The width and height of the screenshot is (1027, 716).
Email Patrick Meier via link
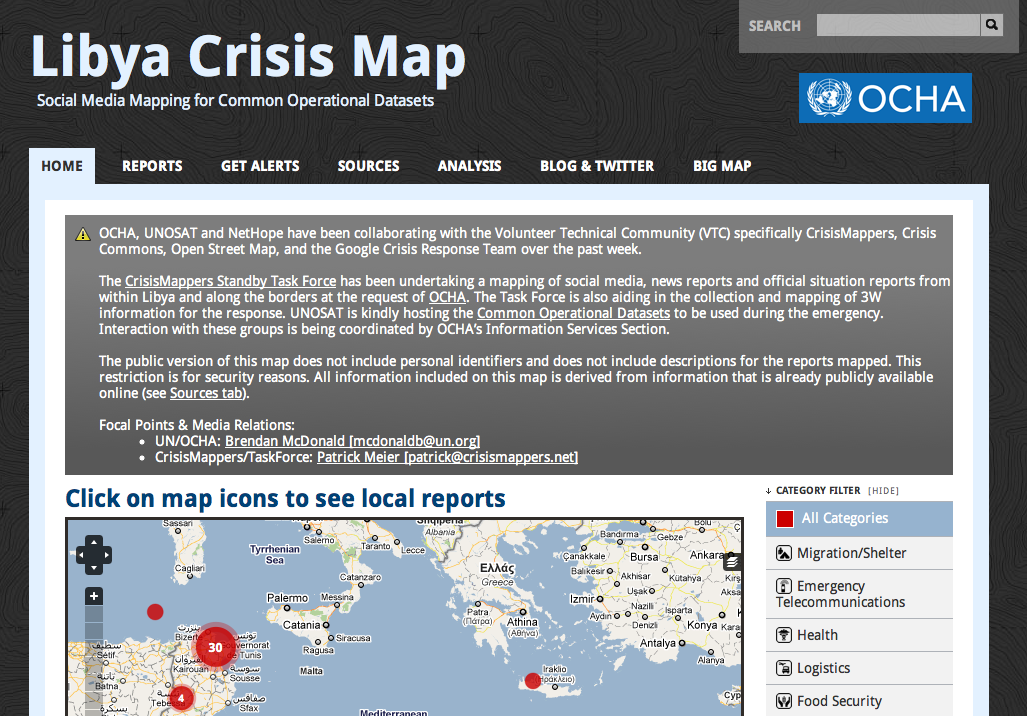click(447, 457)
